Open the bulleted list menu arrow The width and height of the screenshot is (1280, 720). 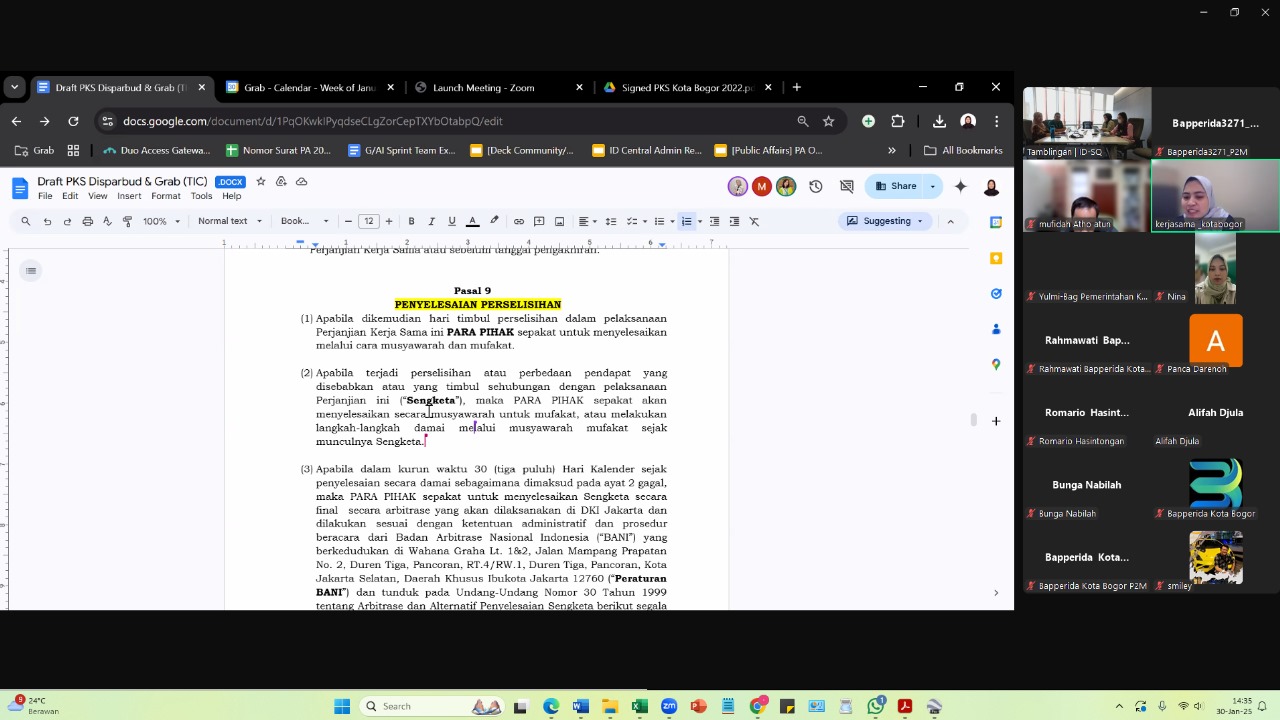(x=673, y=221)
